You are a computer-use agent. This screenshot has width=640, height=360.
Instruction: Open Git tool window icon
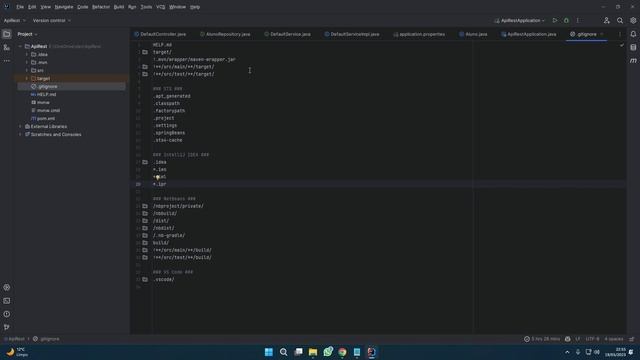tap(7, 327)
